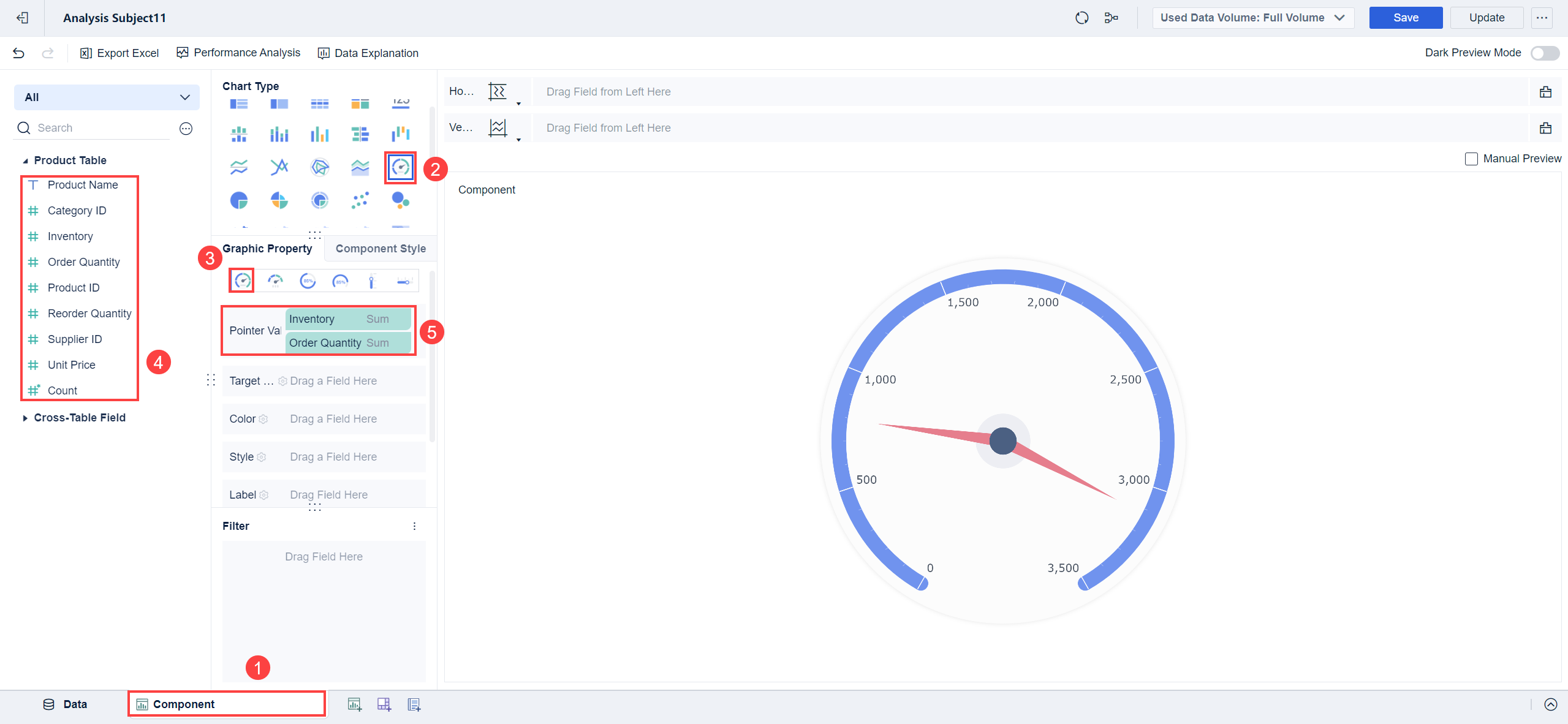Check the Manual Preview checkbox
This screenshot has height=724, width=1568.
tap(1471, 159)
